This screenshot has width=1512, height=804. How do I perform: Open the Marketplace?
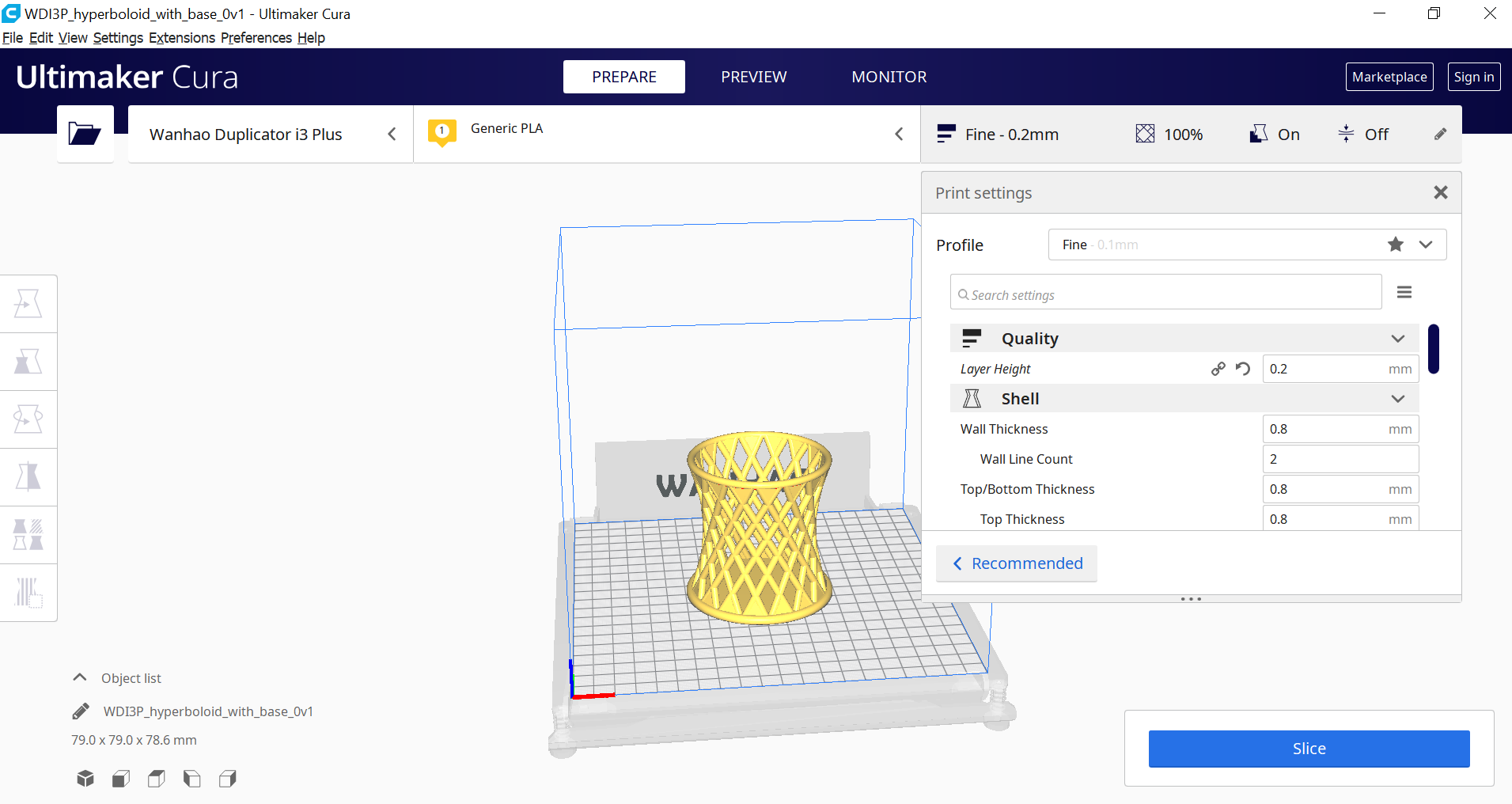pyautogui.click(x=1389, y=77)
